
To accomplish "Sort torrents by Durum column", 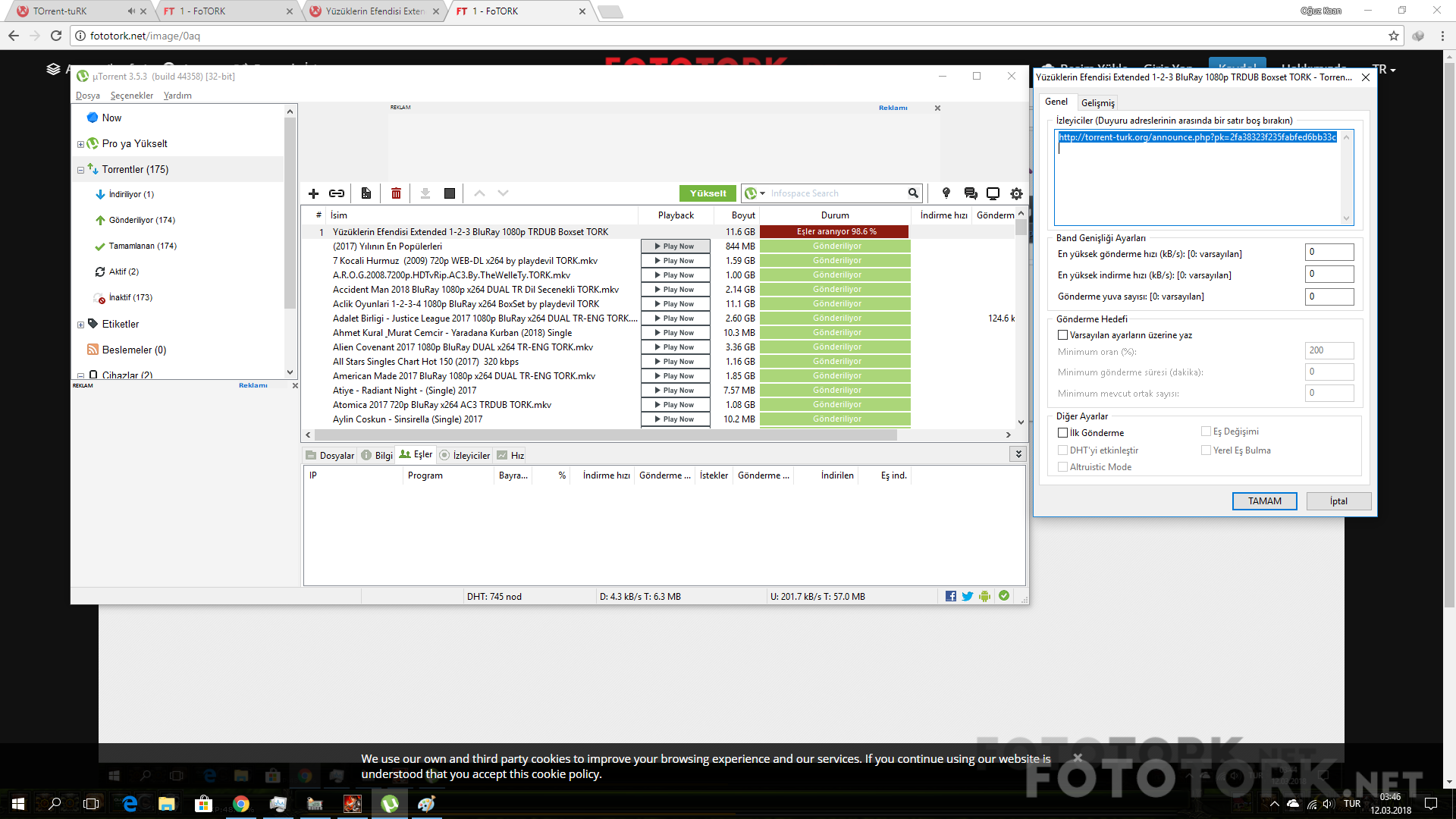I will 835,215.
